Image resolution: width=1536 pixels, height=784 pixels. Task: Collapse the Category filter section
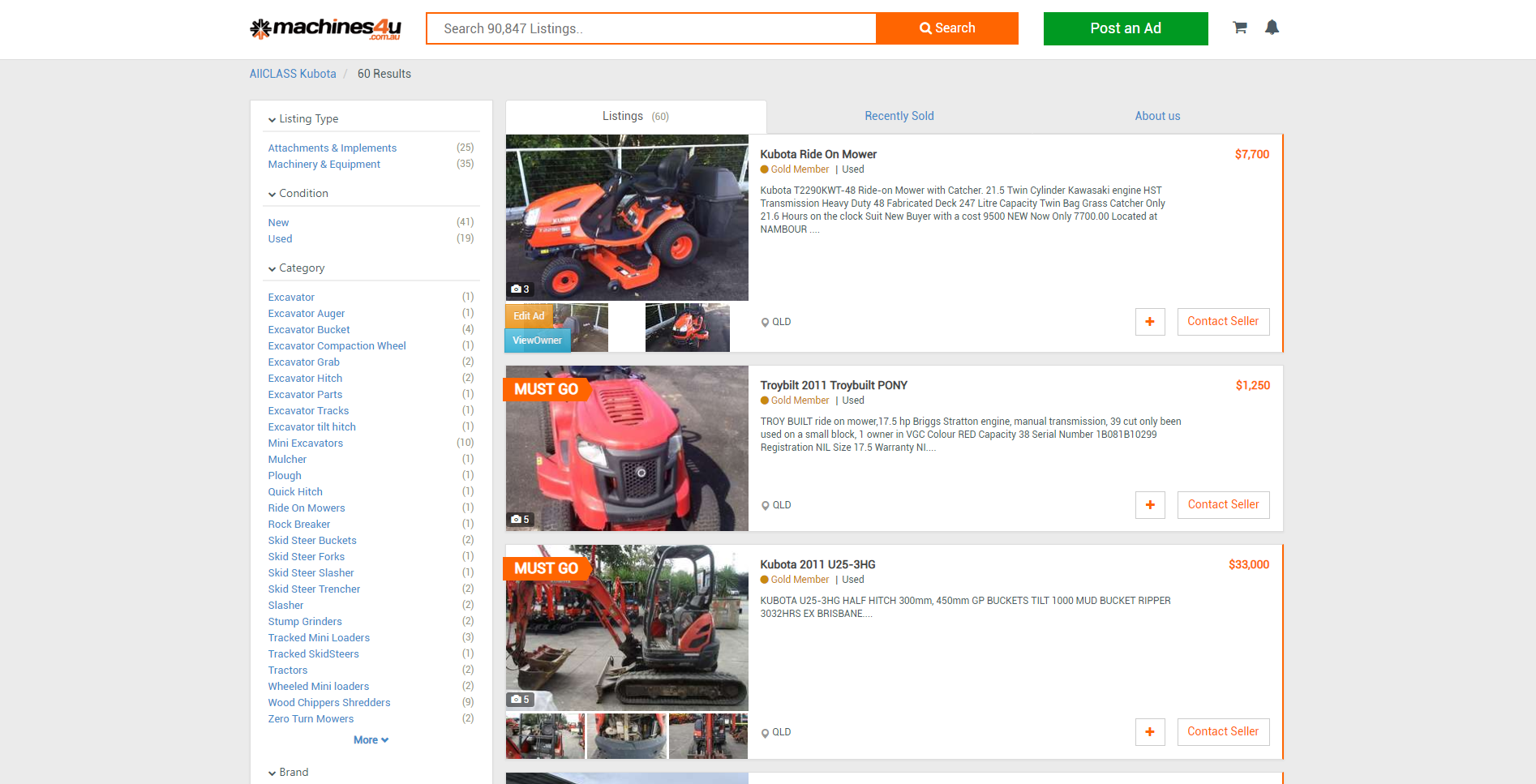(297, 268)
